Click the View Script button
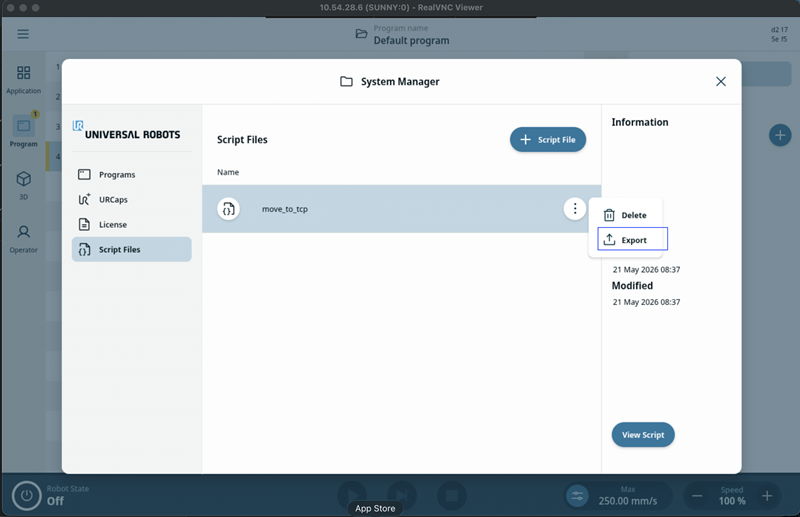Image resolution: width=800 pixels, height=517 pixels. (643, 435)
